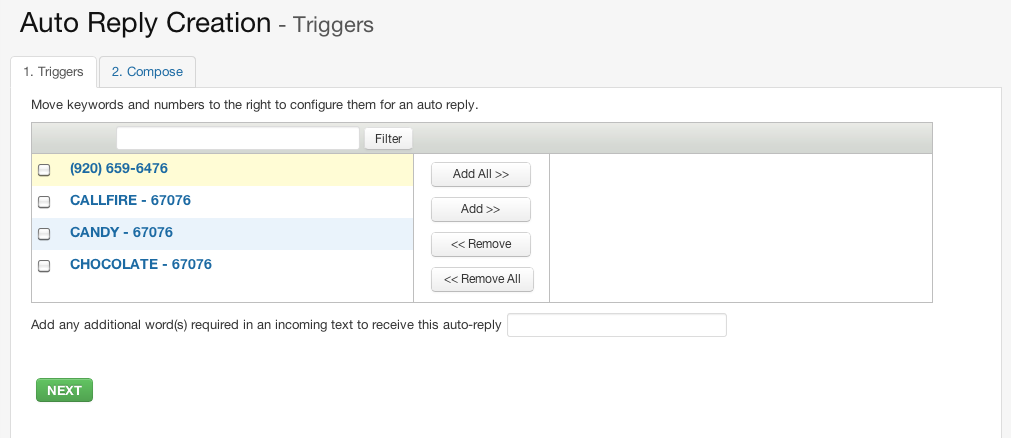
Task: Click the CHOCOLATE - 67076 keyword
Action: pyautogui.click(x=141, y=265)
